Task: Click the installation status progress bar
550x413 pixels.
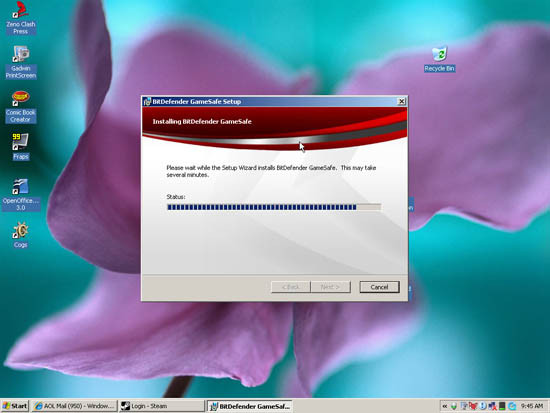Action: [274, 207]
